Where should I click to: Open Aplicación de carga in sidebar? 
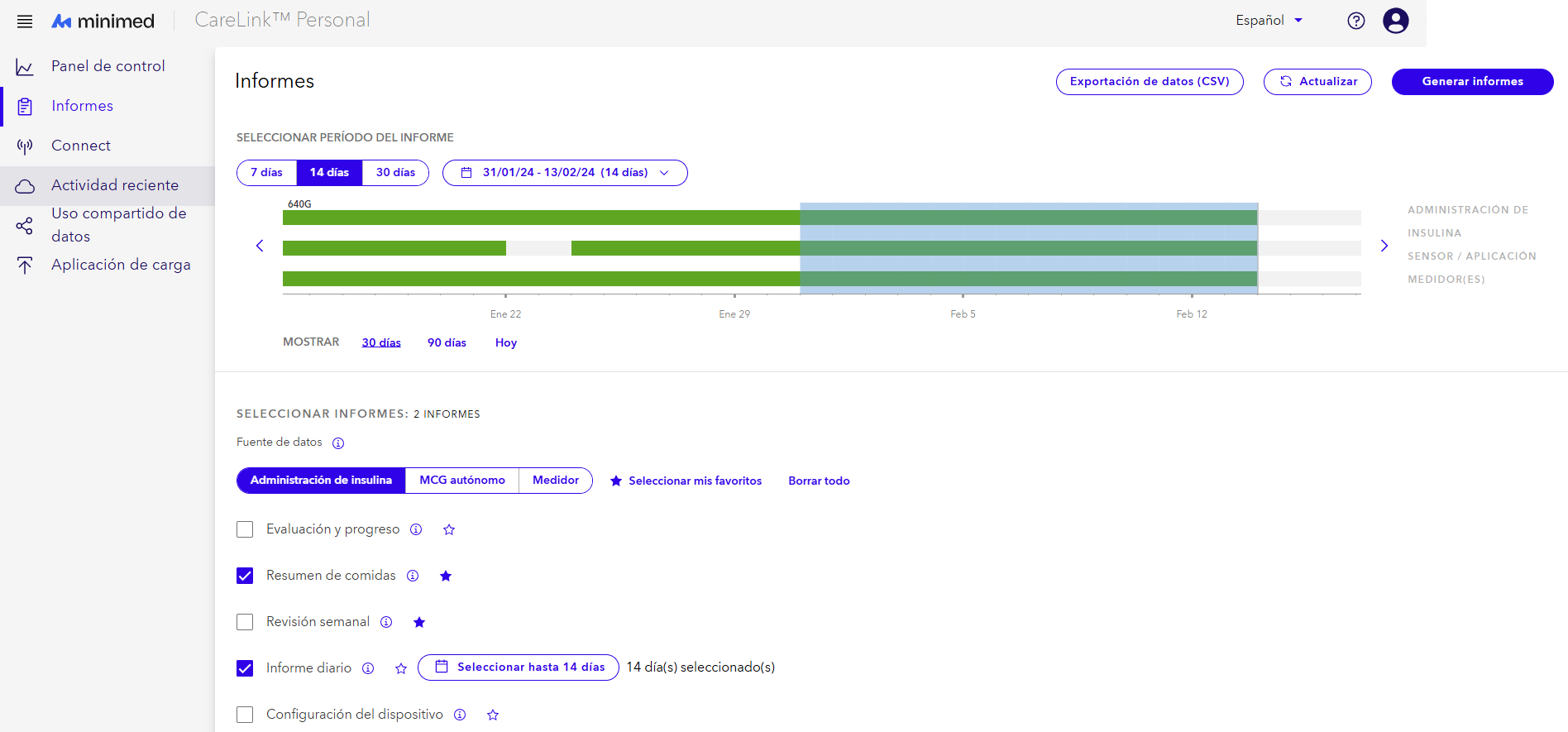[x=108, y=265]
